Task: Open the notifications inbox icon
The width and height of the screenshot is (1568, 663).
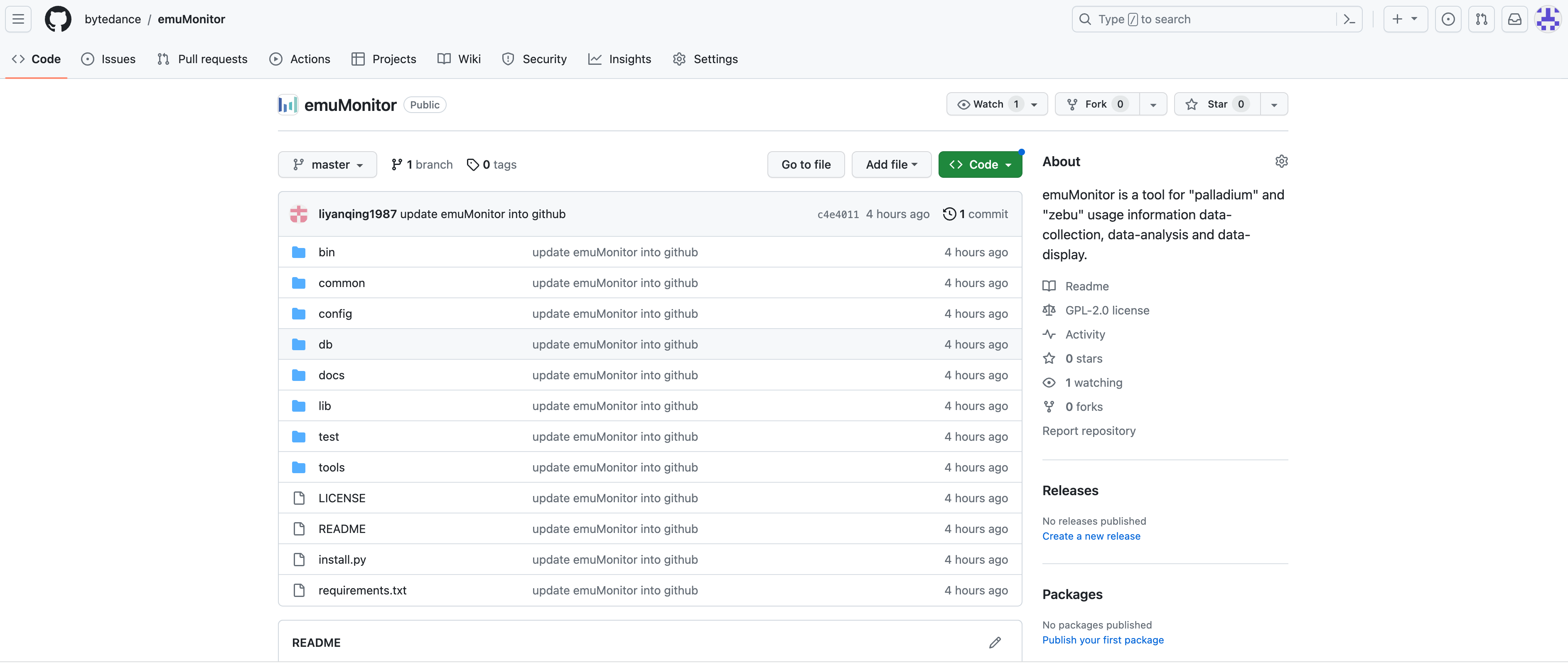Action: (x=1514, y=19)
